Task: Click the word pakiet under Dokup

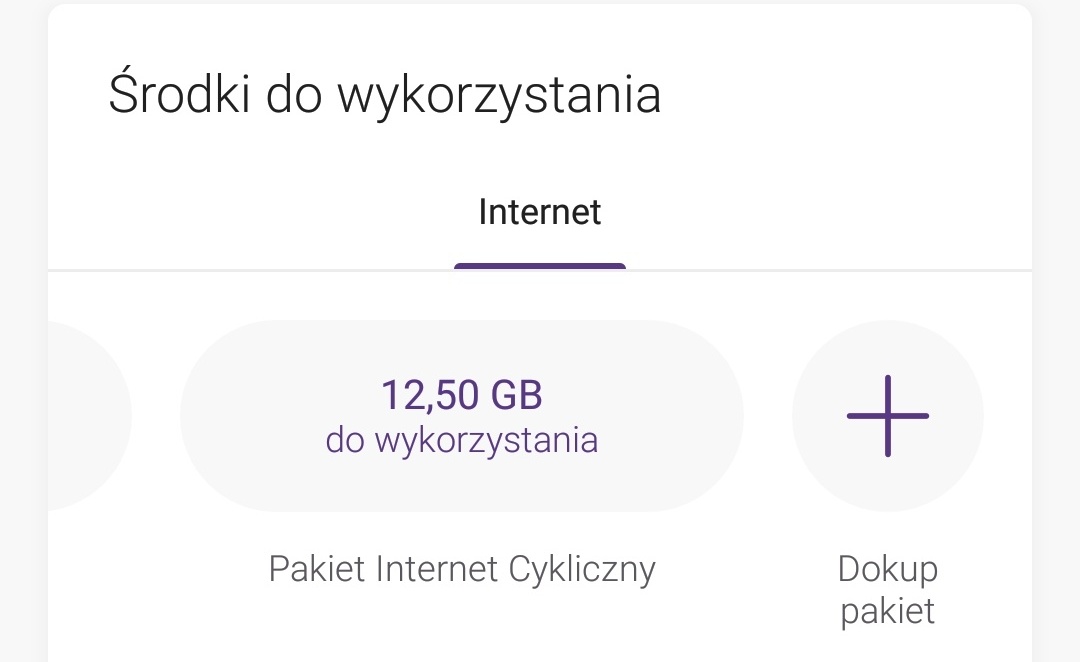Action: pyautogui.click(x=888, y=610)
